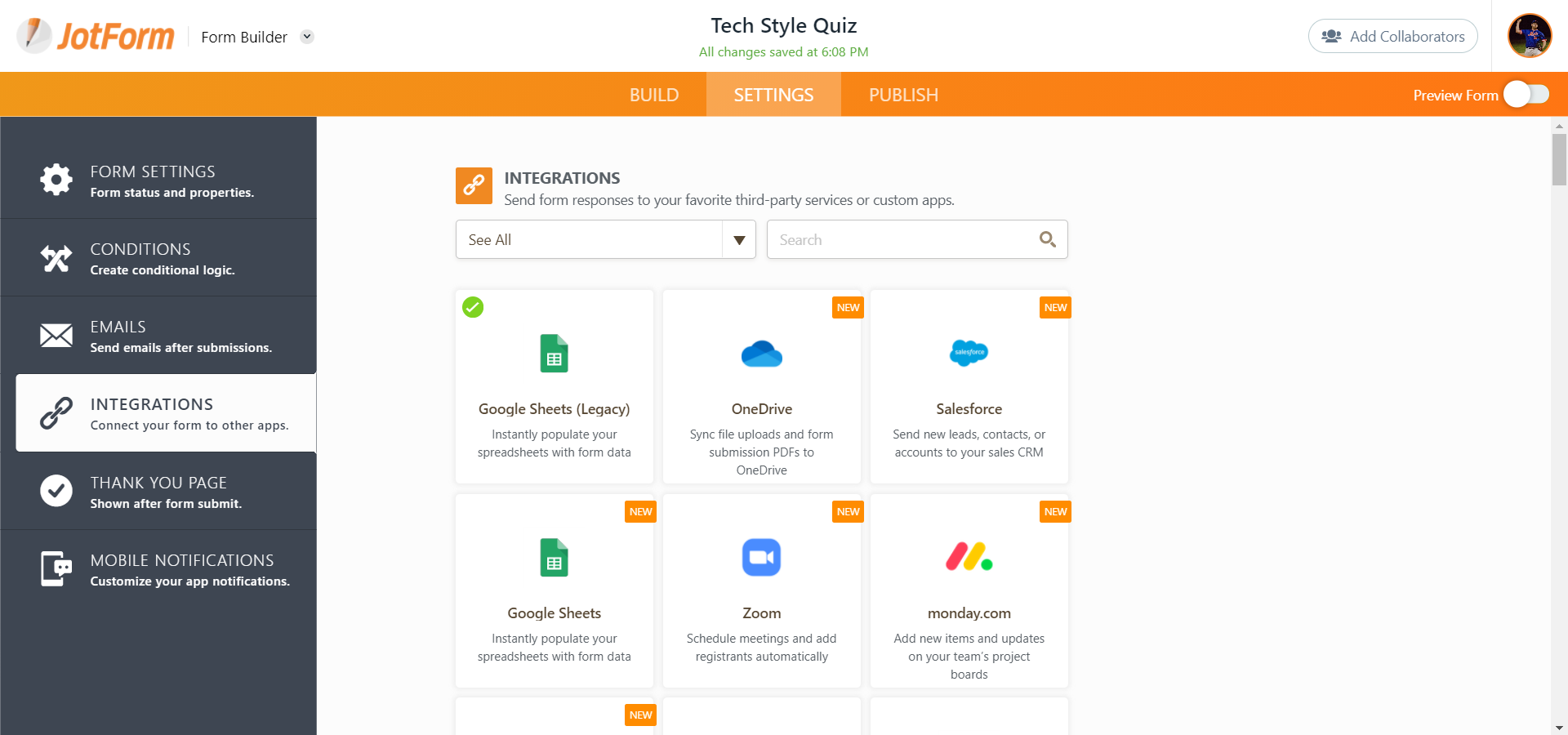Click 'Schedule meetings and add' description
The height and width of the screenshot is (735, 1568).
tap(762, 639)
